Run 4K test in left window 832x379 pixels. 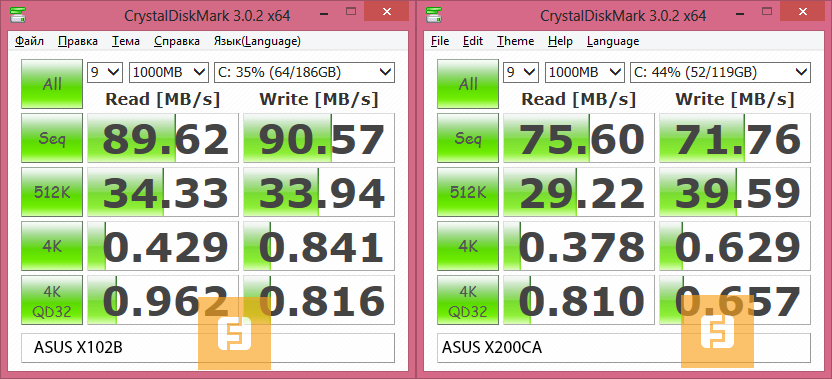tap(52, 246)
